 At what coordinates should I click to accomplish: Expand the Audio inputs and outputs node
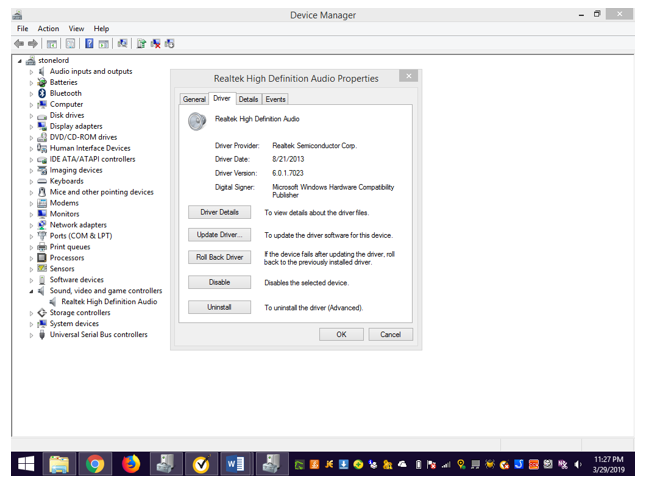[31, 72]
